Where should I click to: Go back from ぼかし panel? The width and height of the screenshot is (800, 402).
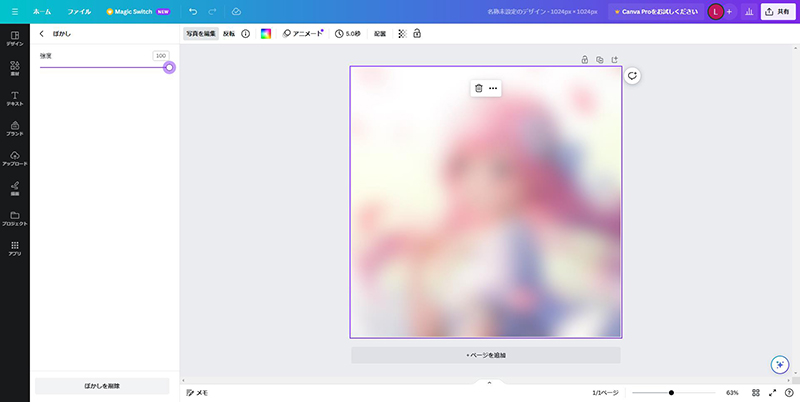tap(42, 34)
